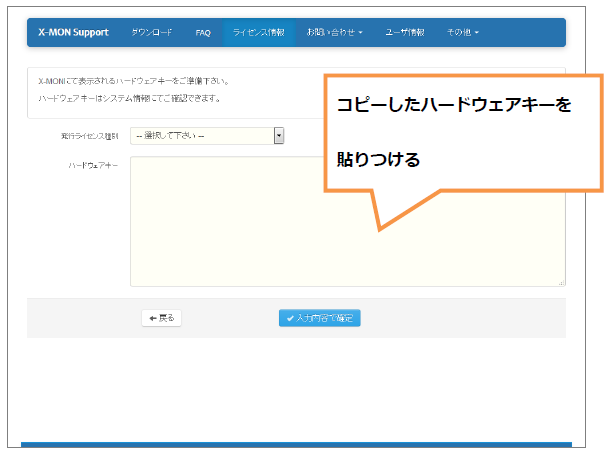This screenshot has height=458, width=612.
Task: Click the left arrow icon on 戻る button
Action: 152,318
